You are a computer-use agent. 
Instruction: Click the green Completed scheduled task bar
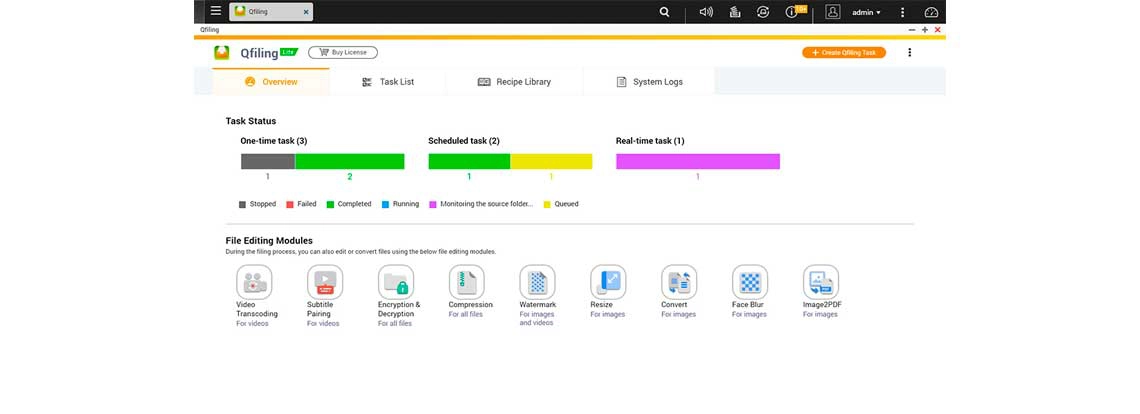pos(469,162)
